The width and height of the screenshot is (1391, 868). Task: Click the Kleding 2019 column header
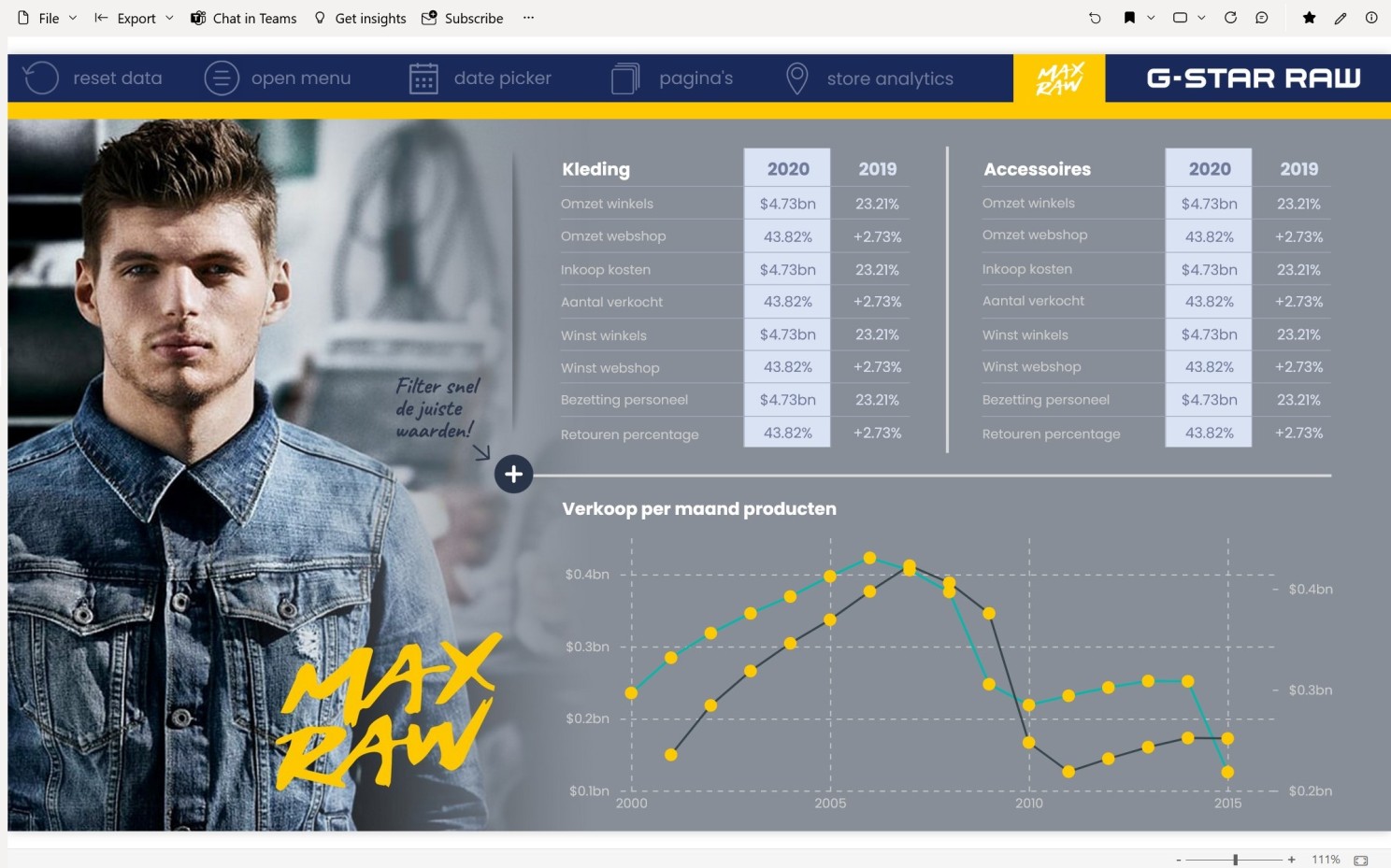877,169
